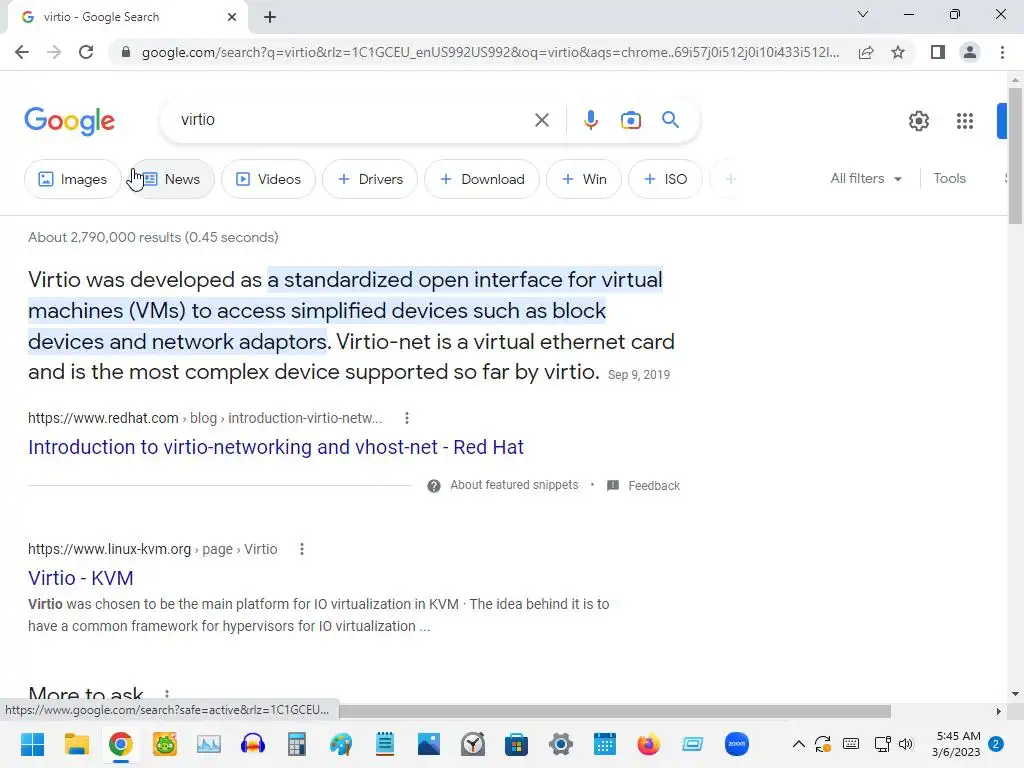Show hidden system tray icons
1024x768 pixels.
coord(798,744)
